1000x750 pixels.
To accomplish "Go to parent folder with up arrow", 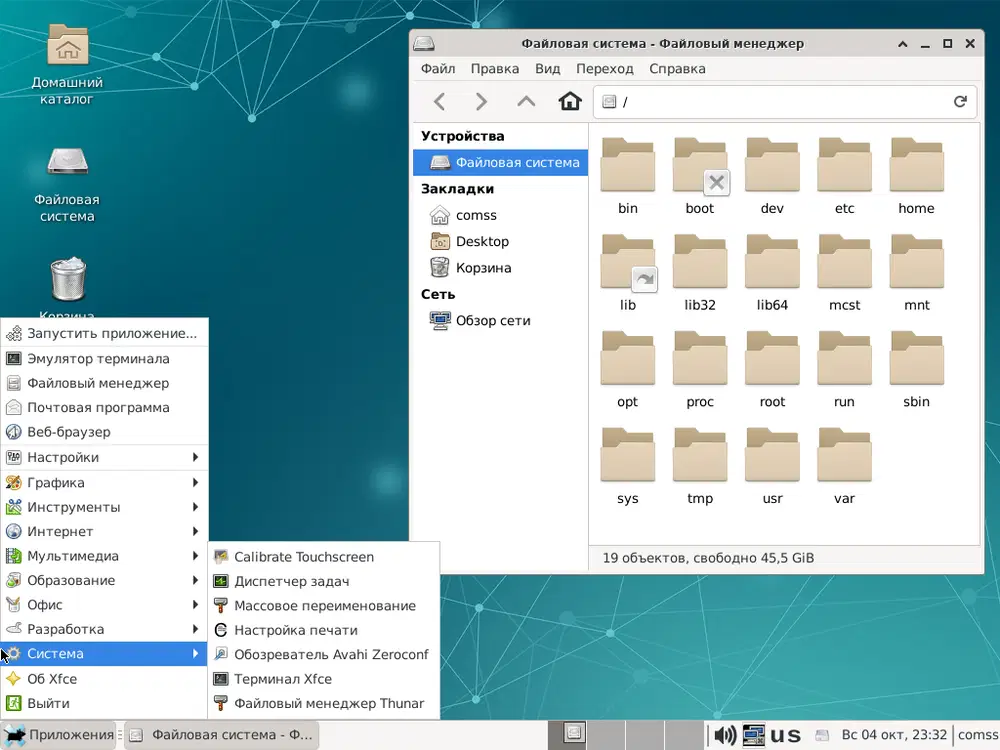I will click(x=526, y=101).
